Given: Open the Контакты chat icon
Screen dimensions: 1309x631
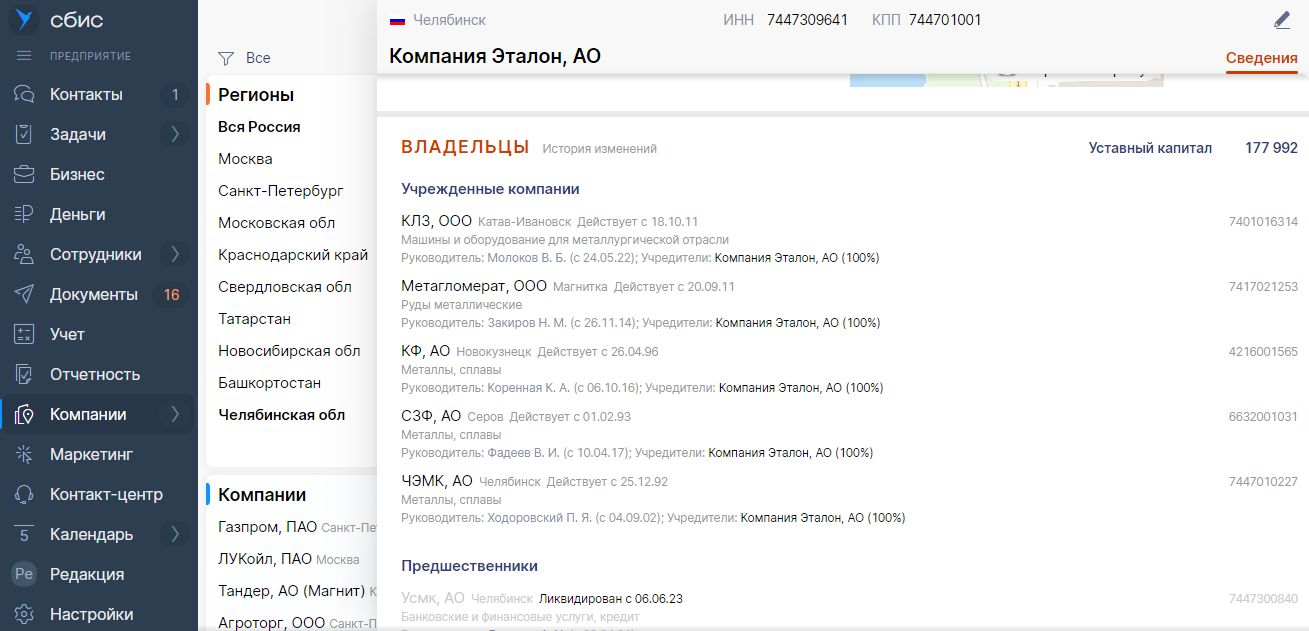Looking at the screenshot, I should [x=24, y=94].
